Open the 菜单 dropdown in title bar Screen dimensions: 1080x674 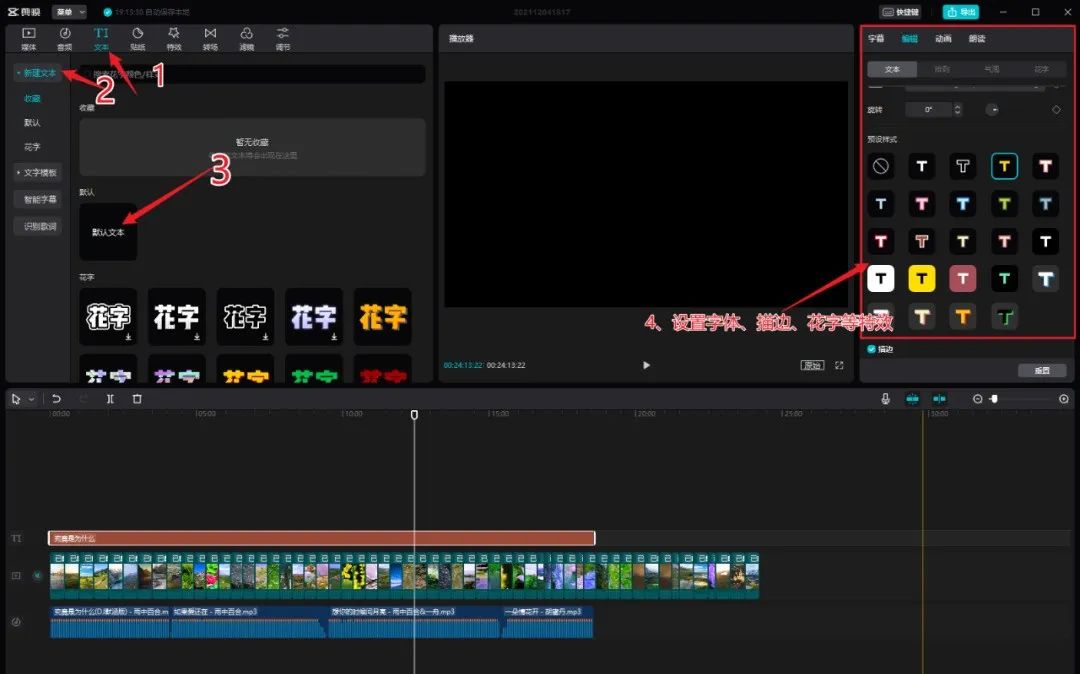[x=69, y=12]
